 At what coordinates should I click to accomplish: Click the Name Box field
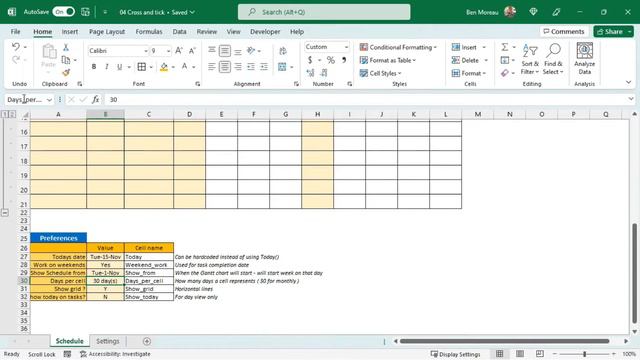click(24, 99)
